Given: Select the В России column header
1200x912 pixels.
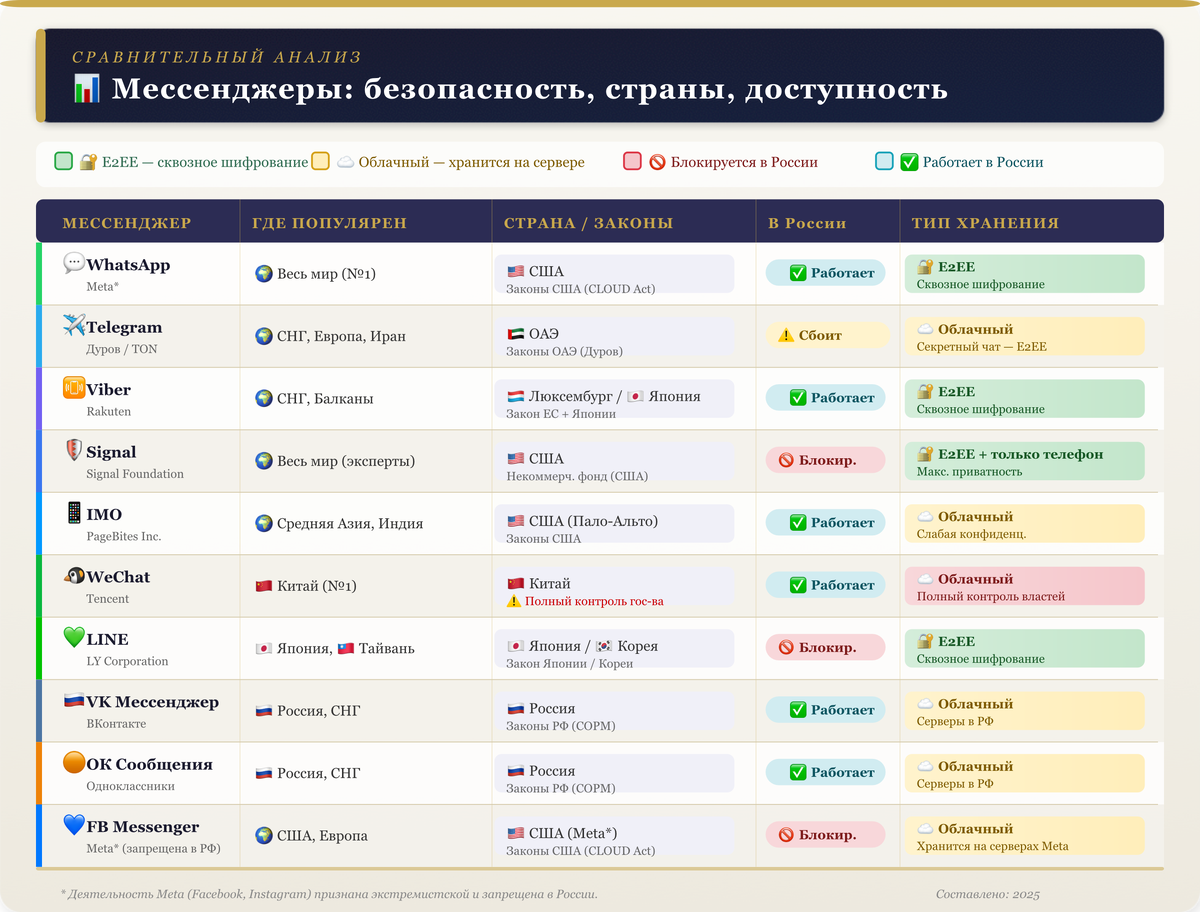Looking at the screenshot, I should 807,223.
